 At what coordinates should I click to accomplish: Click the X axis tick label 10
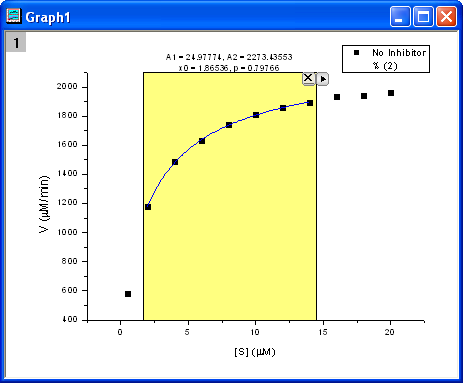coord(255,332)
